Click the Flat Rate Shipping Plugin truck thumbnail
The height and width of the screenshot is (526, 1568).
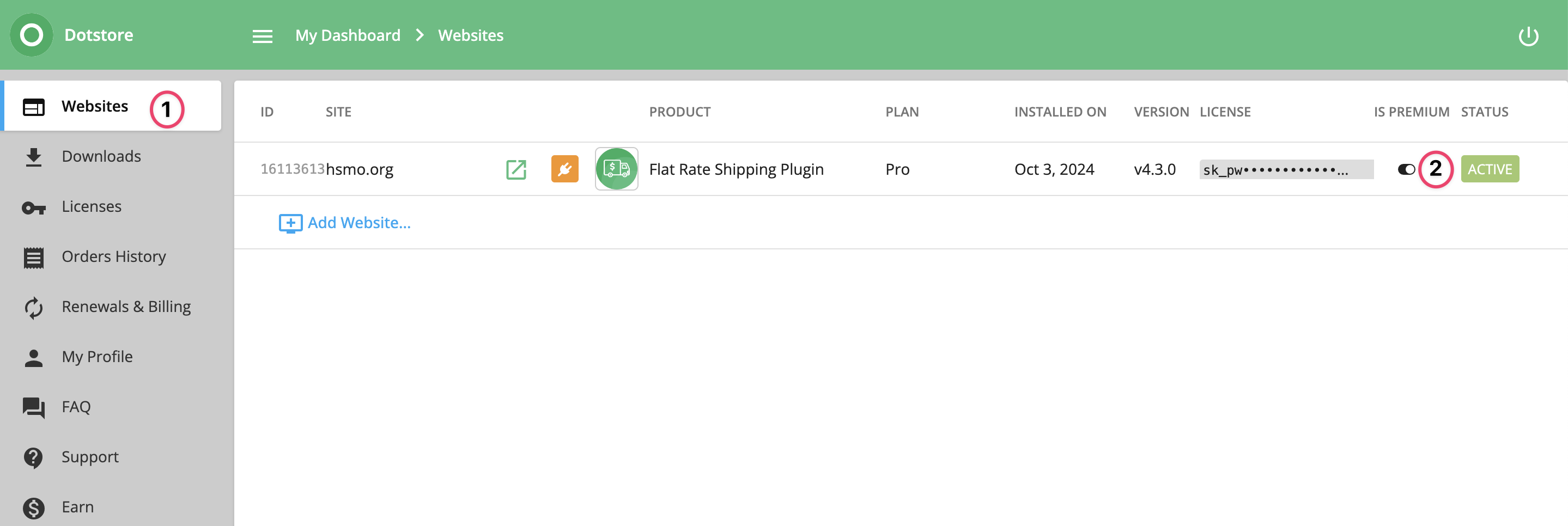(x=617, y=169)
